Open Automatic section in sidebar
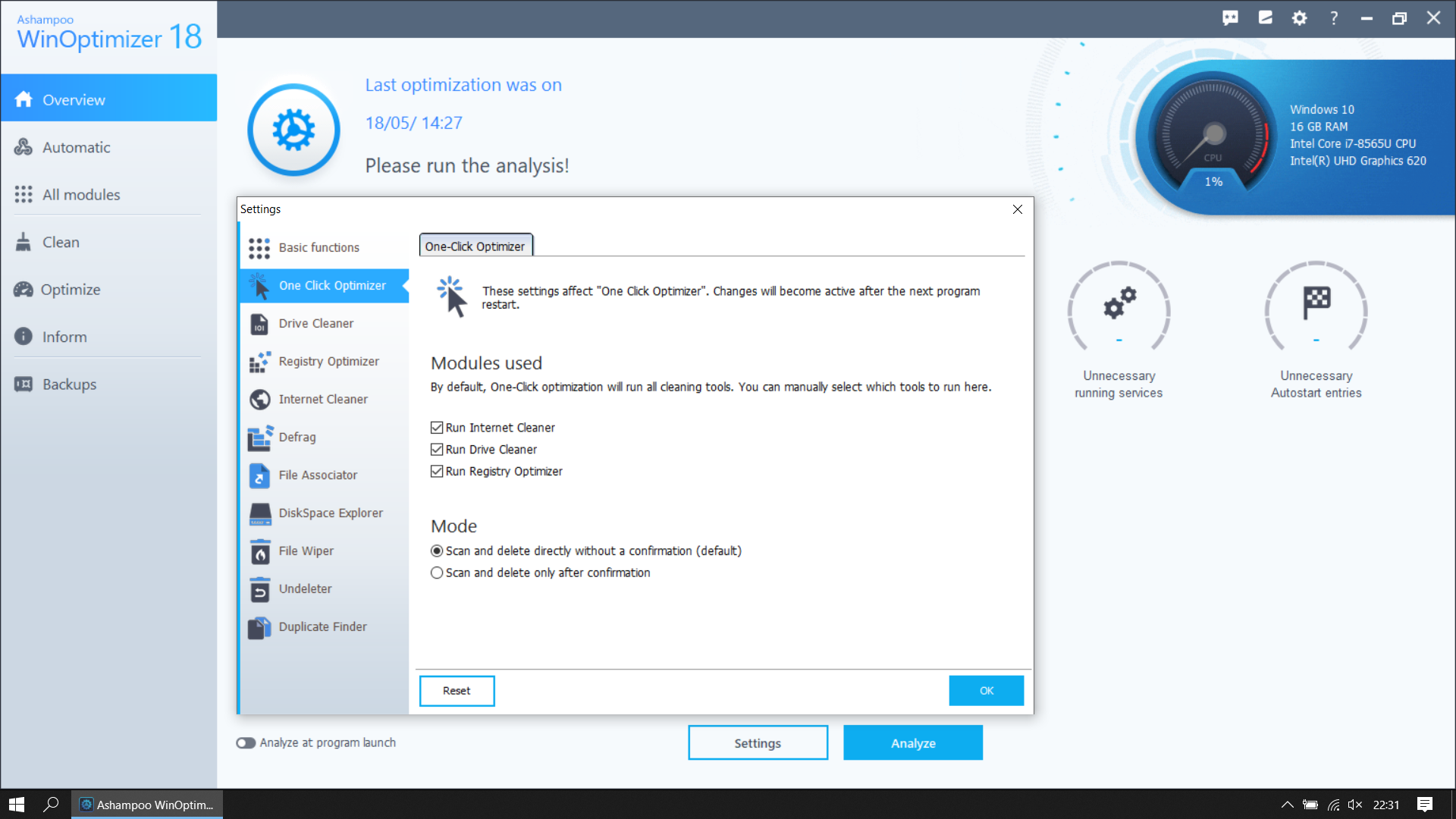The width and height of the screenshot is (1456, 819). [108, 147]
